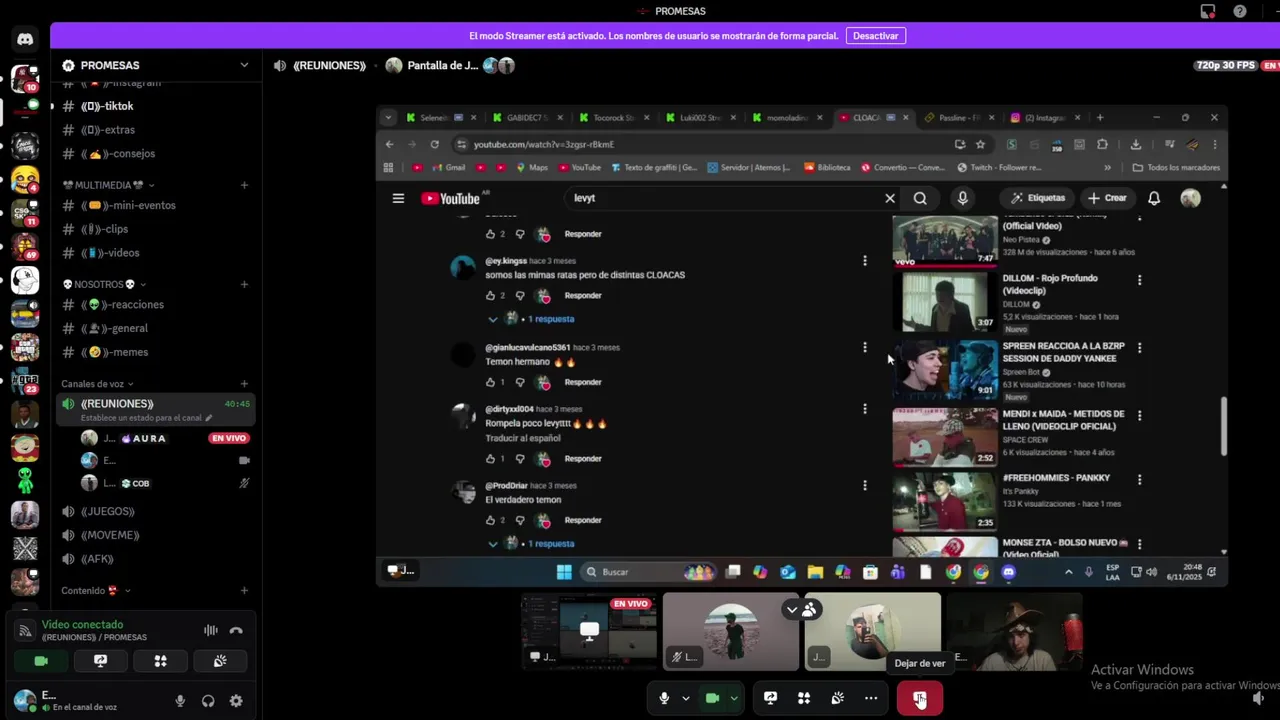The height and width of the screenshot is (720, 1280).
Task: Open the soundboard in the voice panel
Action: 220,661
